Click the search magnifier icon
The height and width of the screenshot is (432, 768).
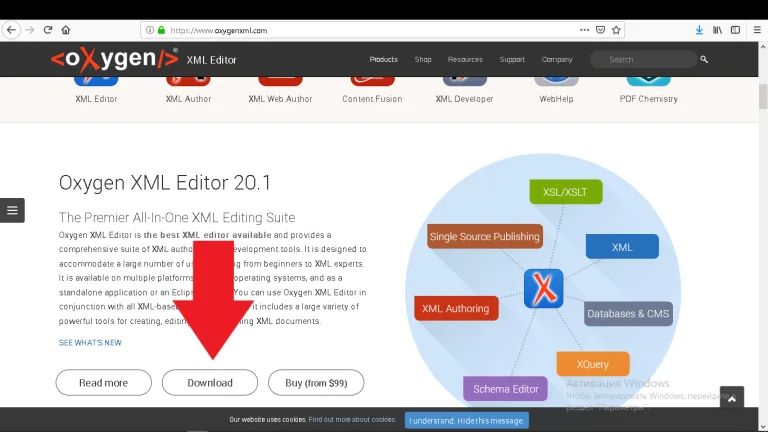pos(704,59)
